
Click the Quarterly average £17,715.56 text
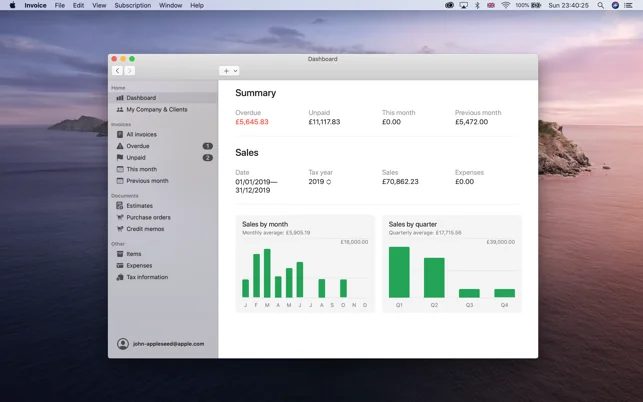click(425, 233)
